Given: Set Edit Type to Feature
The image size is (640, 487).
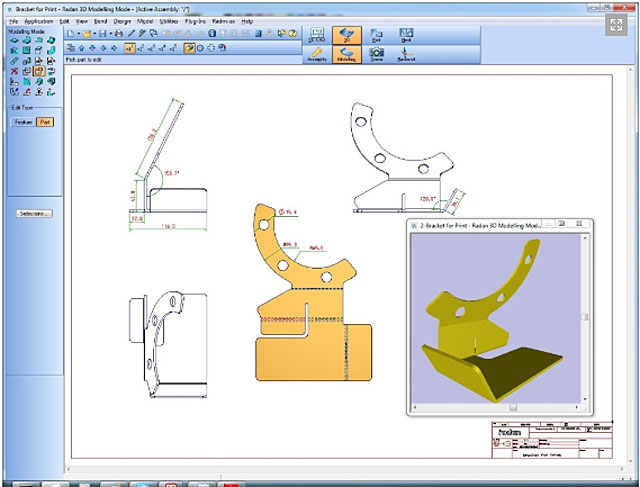Looking at the screenshot, I should click(x=23, y=122).
